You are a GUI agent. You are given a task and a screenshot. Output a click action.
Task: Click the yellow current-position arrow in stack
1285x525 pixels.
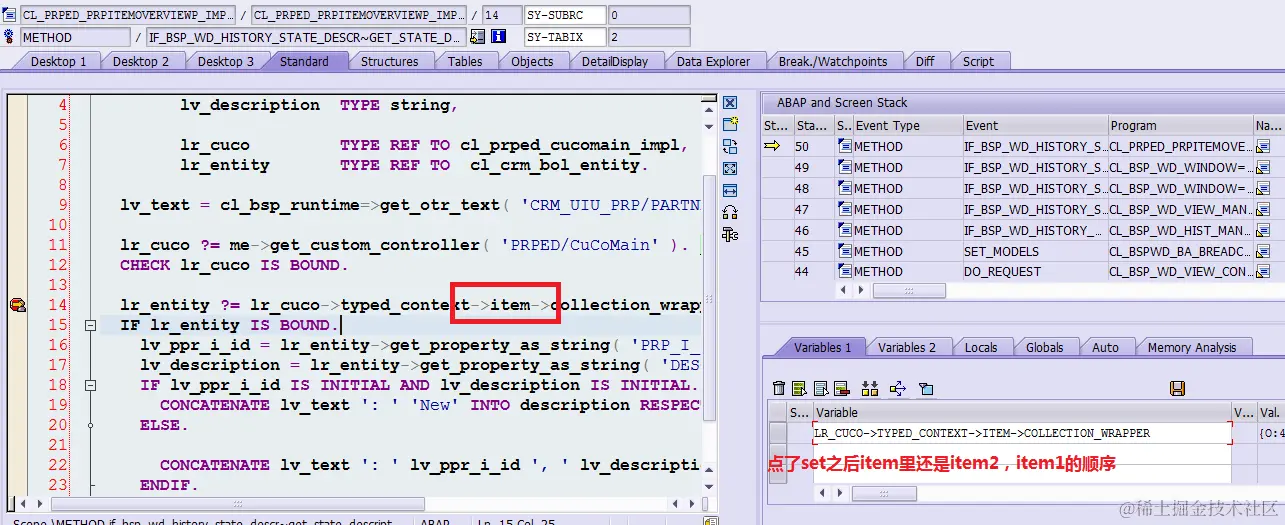772,146
